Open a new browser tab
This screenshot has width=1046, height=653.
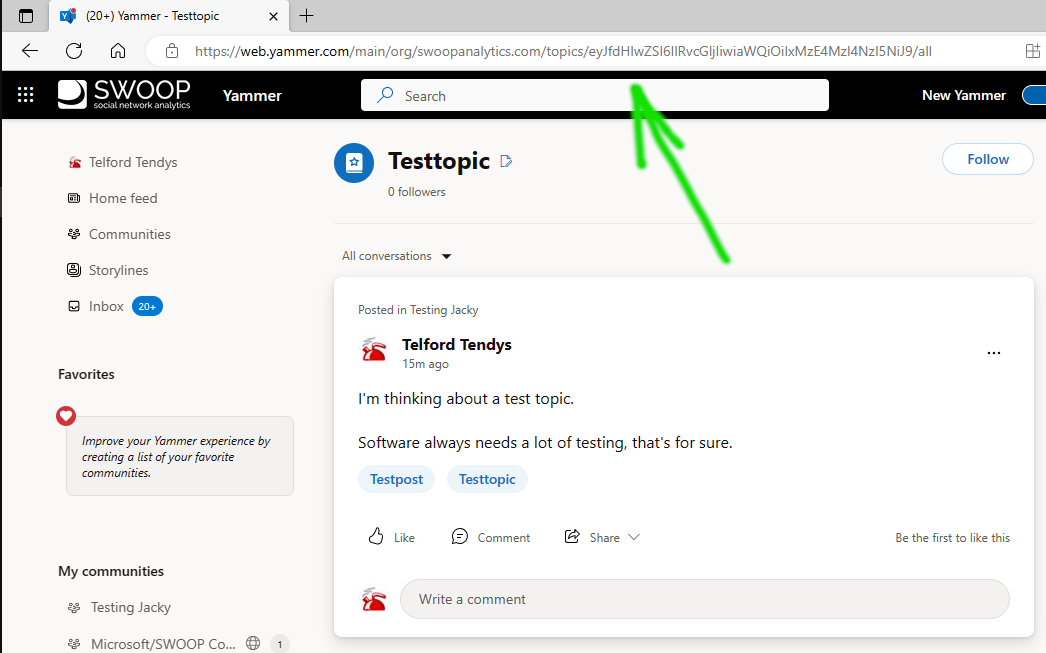[306, 16]
